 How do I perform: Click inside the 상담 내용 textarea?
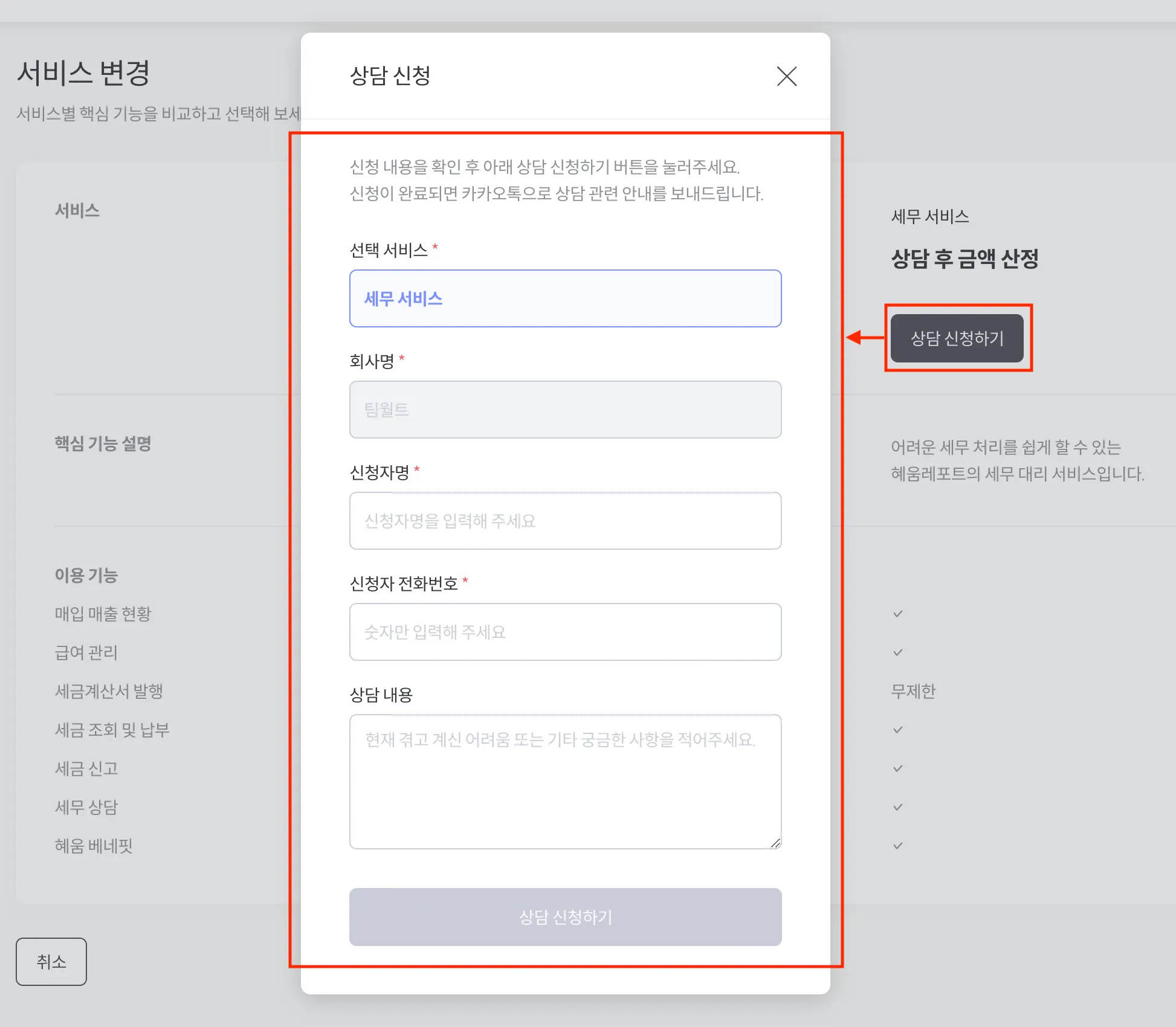coord(565,782)
